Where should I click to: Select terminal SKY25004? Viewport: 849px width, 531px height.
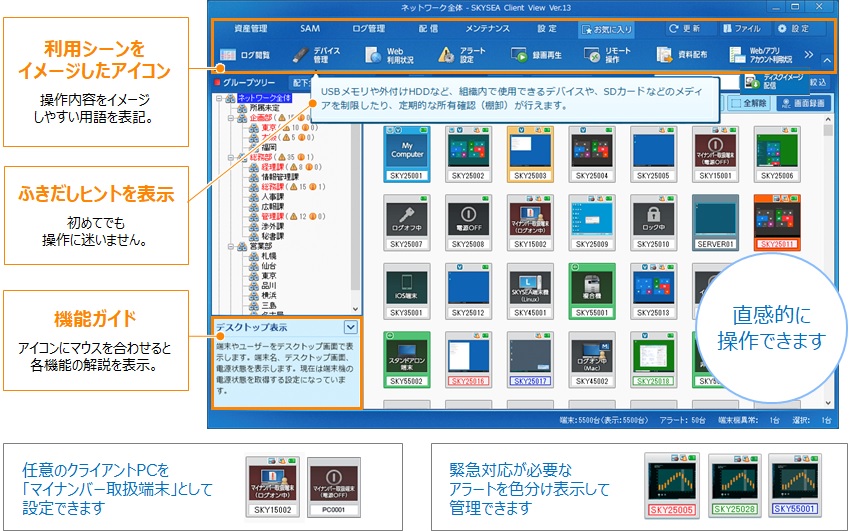(x=592, y=154)
